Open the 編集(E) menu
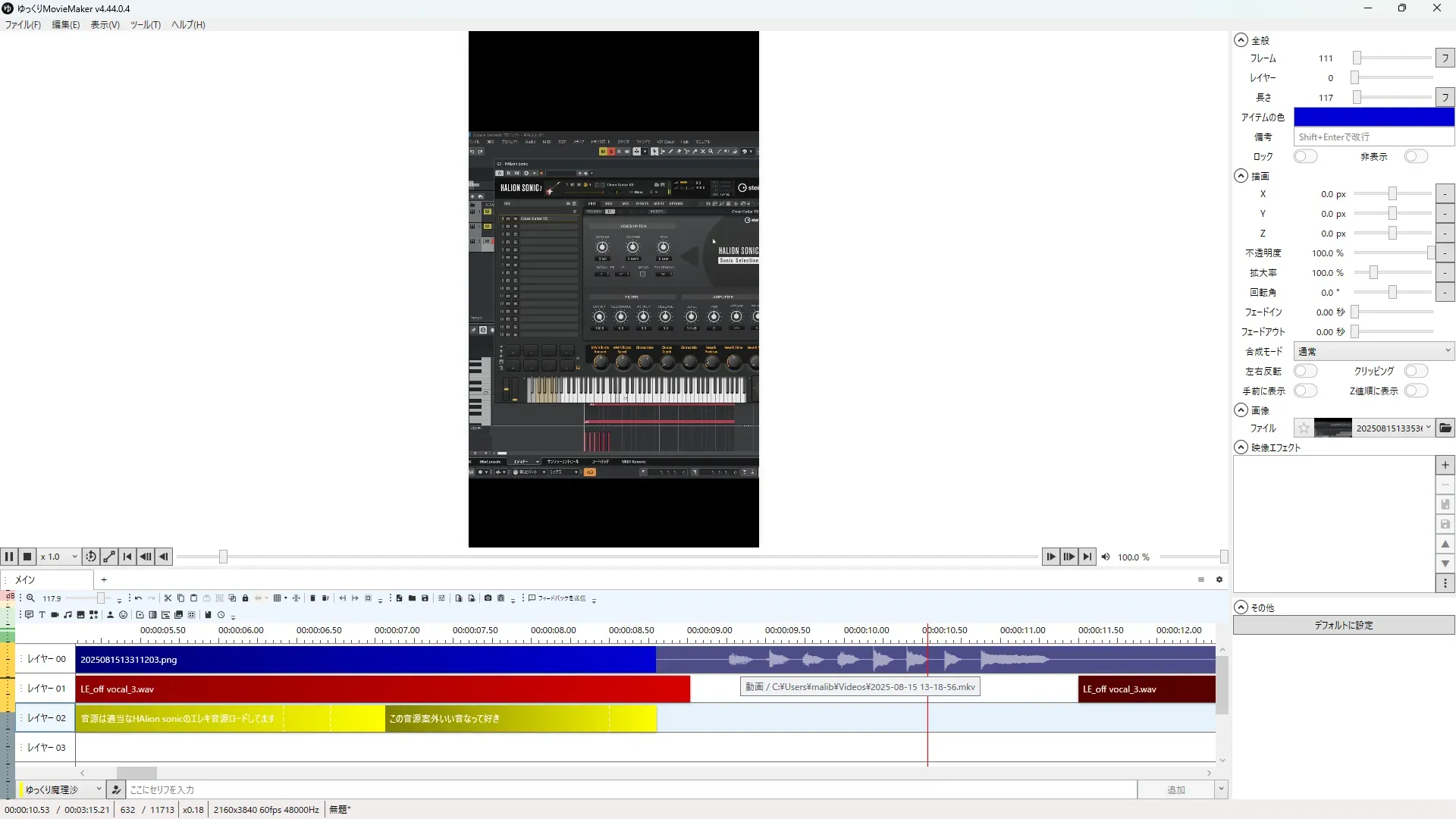This screenshot has height=819, width=1456. [65, 25]
